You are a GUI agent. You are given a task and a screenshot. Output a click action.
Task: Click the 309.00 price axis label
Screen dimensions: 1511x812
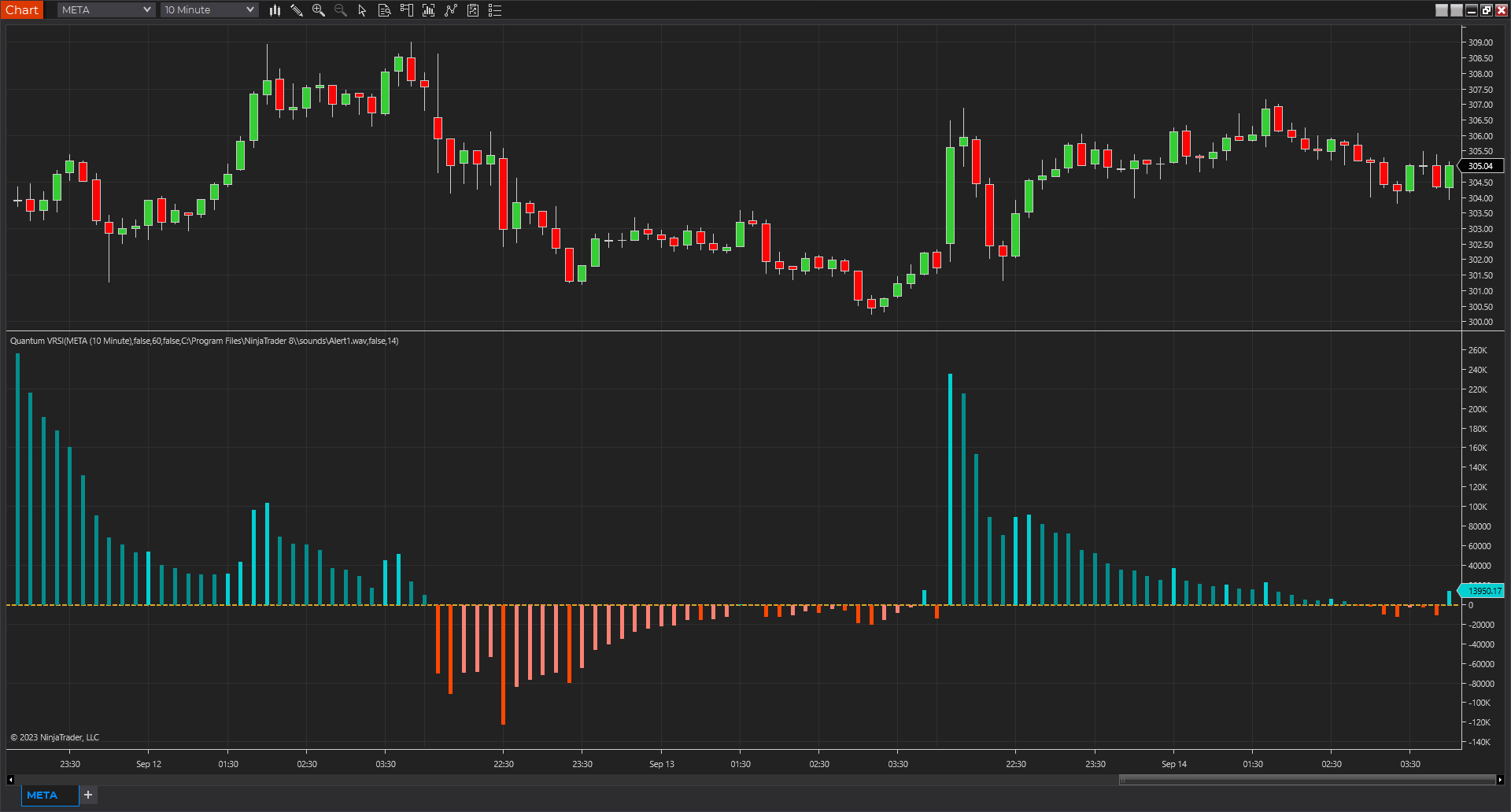pos(1480,42)
